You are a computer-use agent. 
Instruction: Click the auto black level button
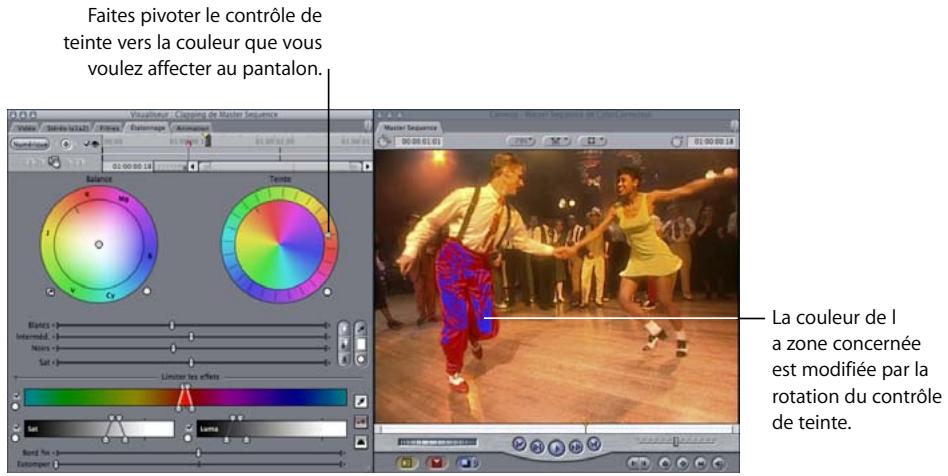[x=343, y=359]
